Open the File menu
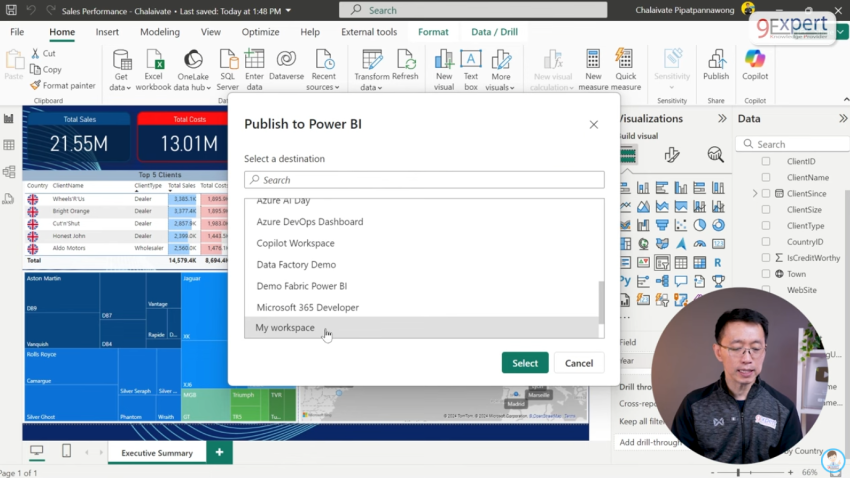850x478 pixels. (x=17, y=32)
